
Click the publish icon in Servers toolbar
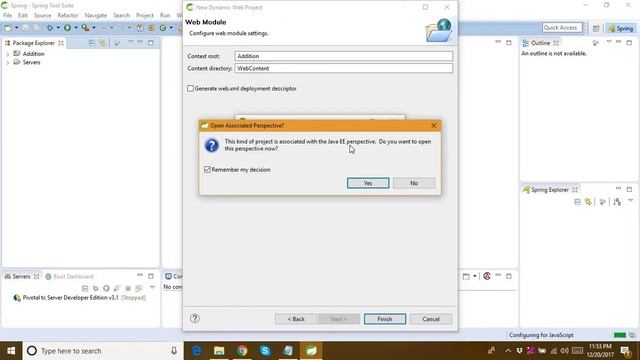tap(138, 288)
